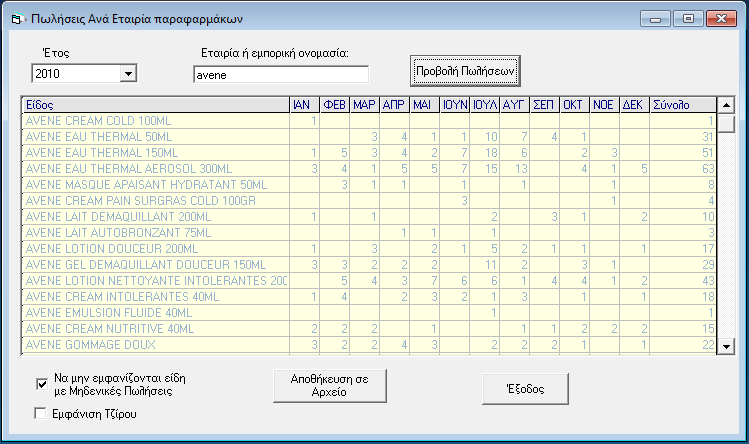Click the ΑΠΡ column header
The image size is (749, 444).
(395, 105)
